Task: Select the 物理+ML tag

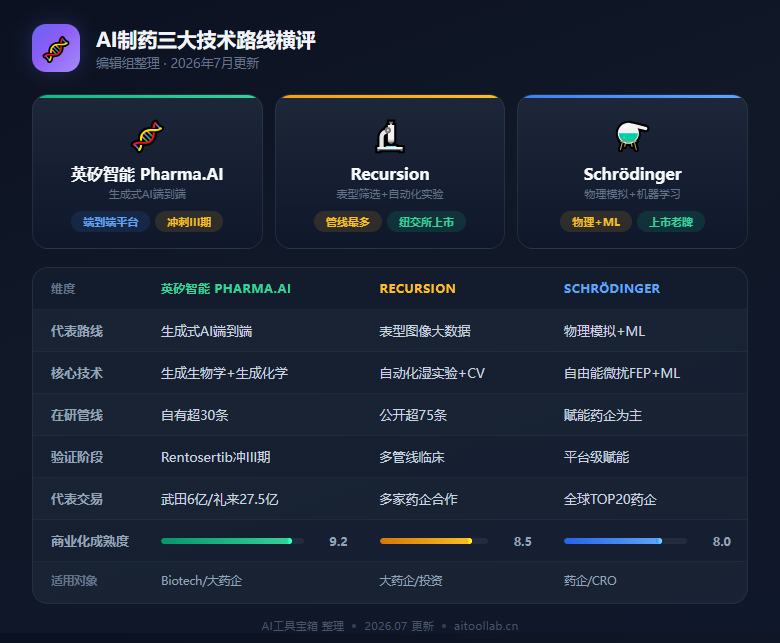Action: pos(596,222)
